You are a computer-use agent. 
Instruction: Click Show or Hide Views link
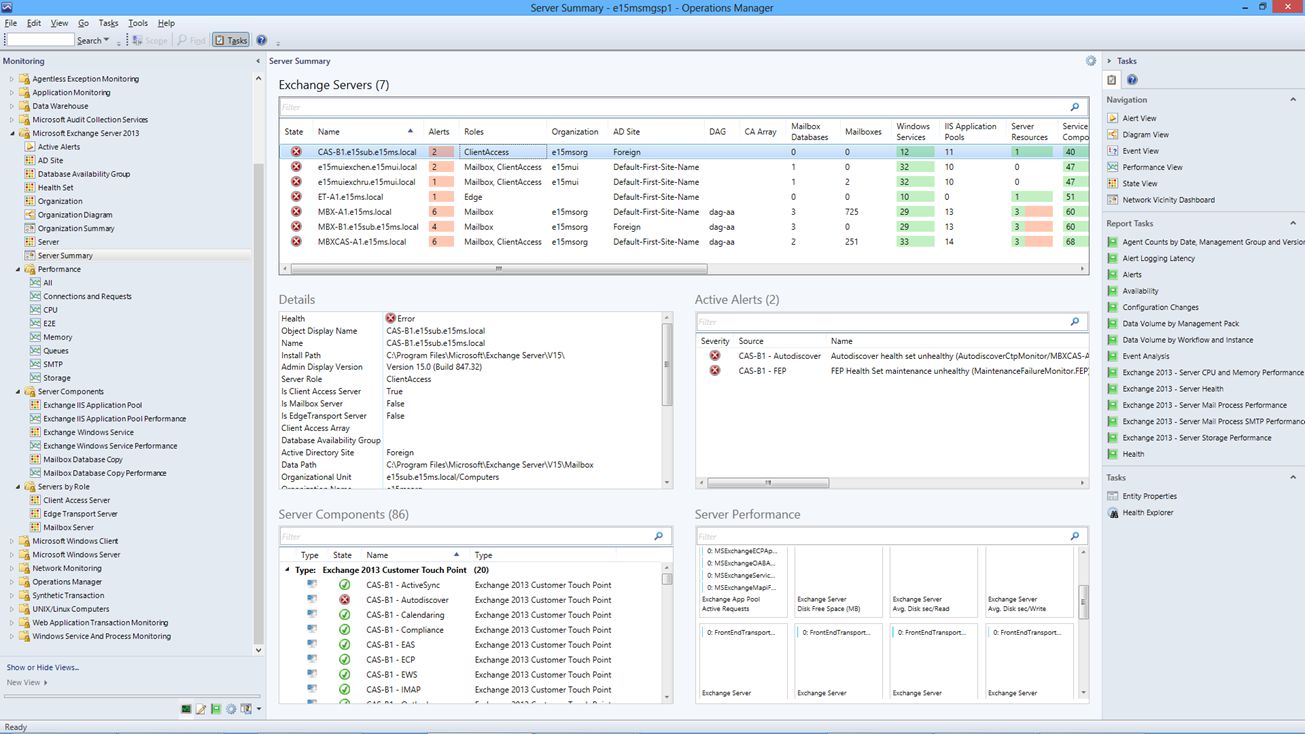(x=43, y=667)
